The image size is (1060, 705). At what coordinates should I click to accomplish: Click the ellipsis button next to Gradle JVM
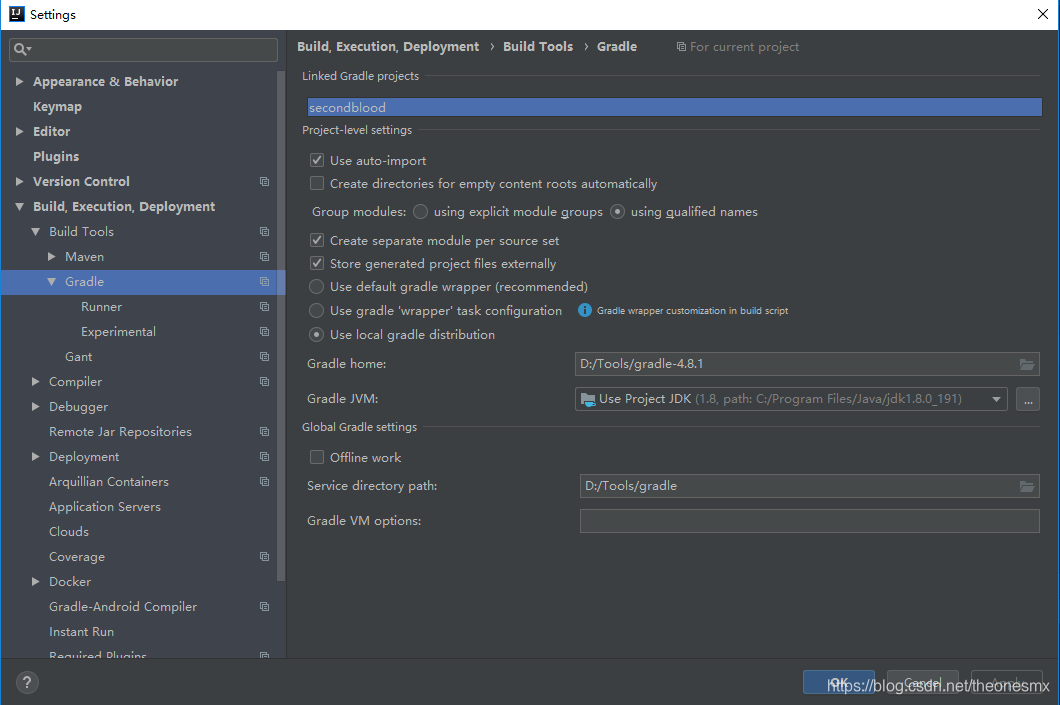pyautogui.click(x=1028, y=399)
